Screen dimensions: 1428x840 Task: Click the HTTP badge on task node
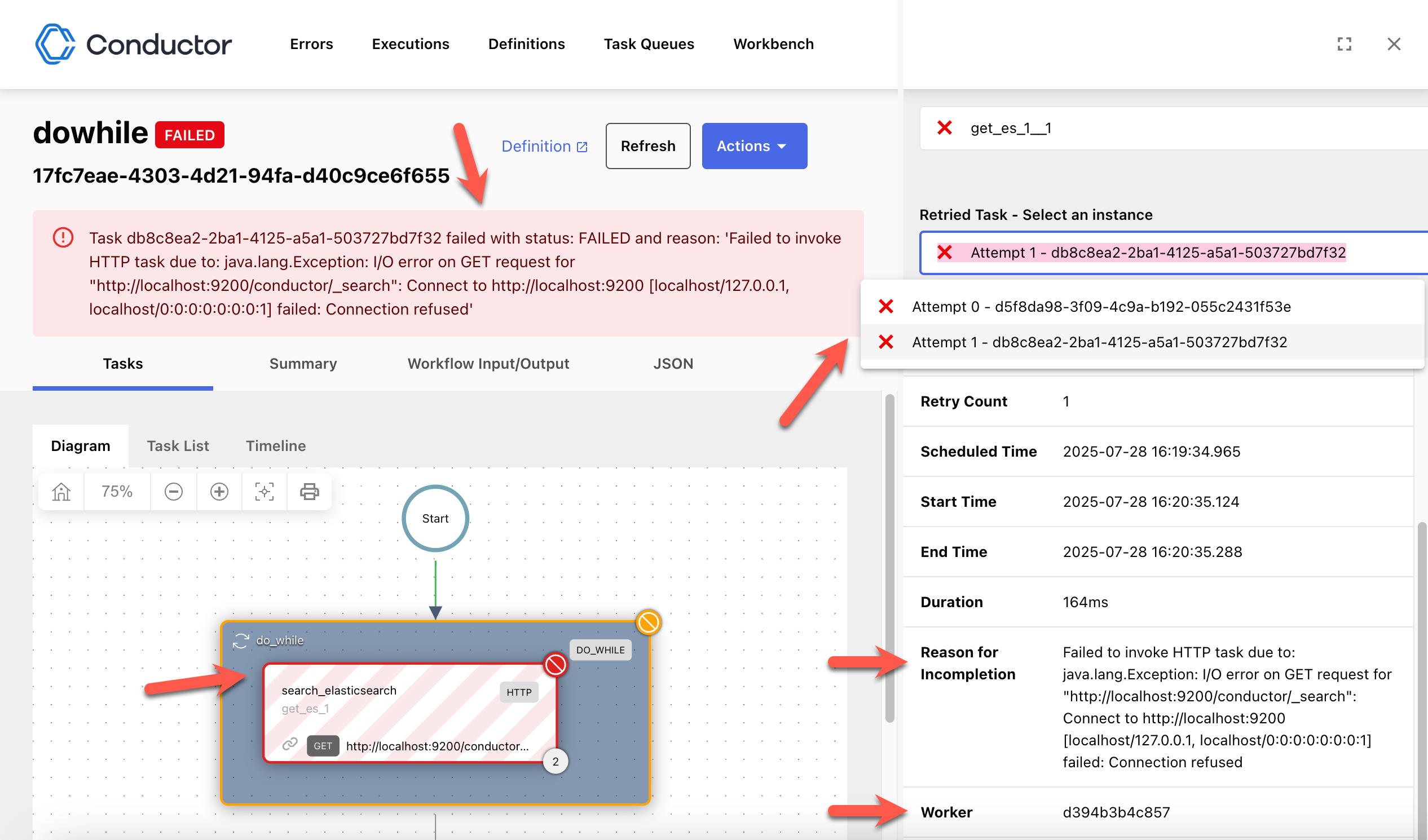pyautogui.click(x=519, y=692)
